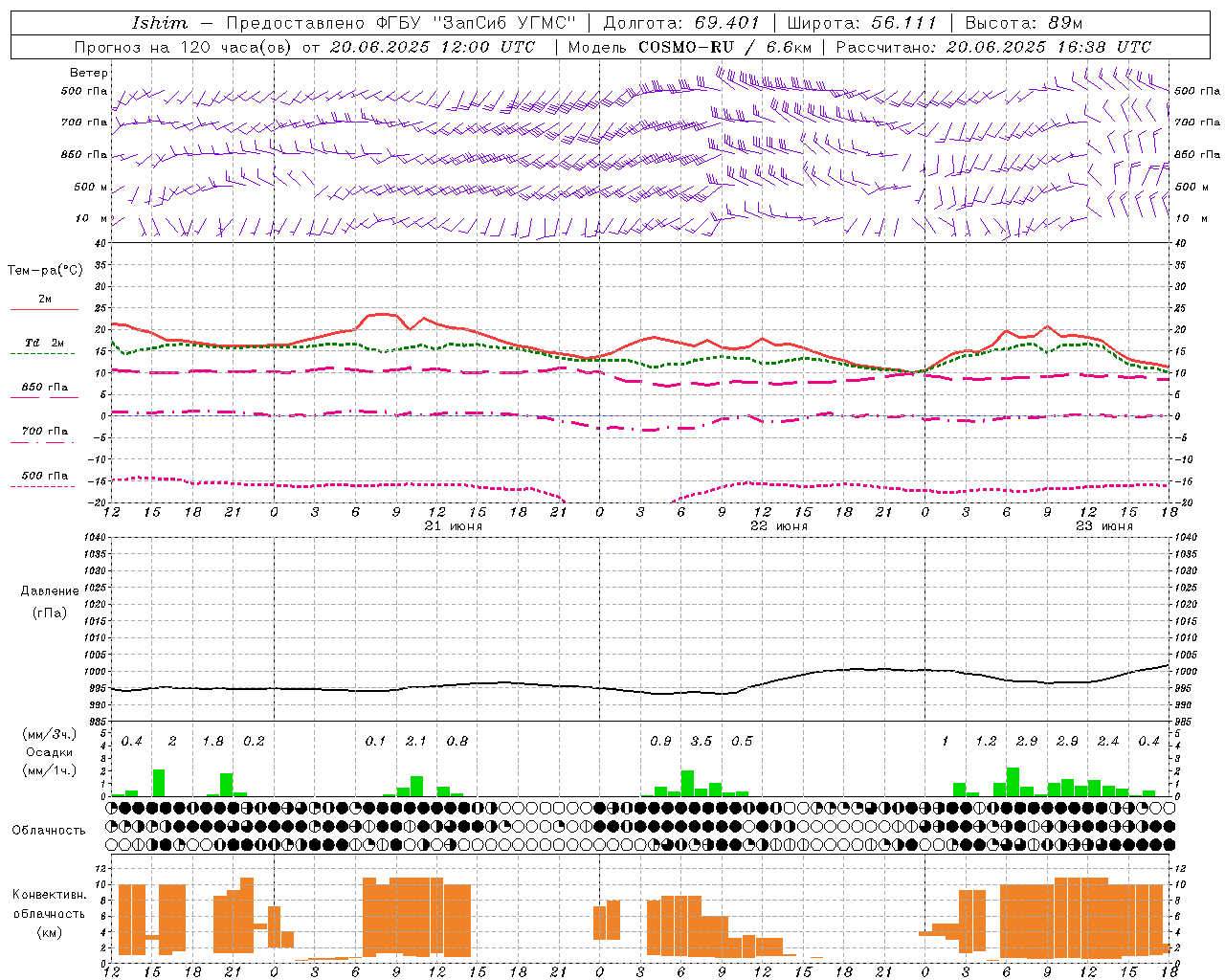This screenshot has height=980, width=1225.
Task: Click the "23 июня" date label
Action: [x=1104, y=526]
